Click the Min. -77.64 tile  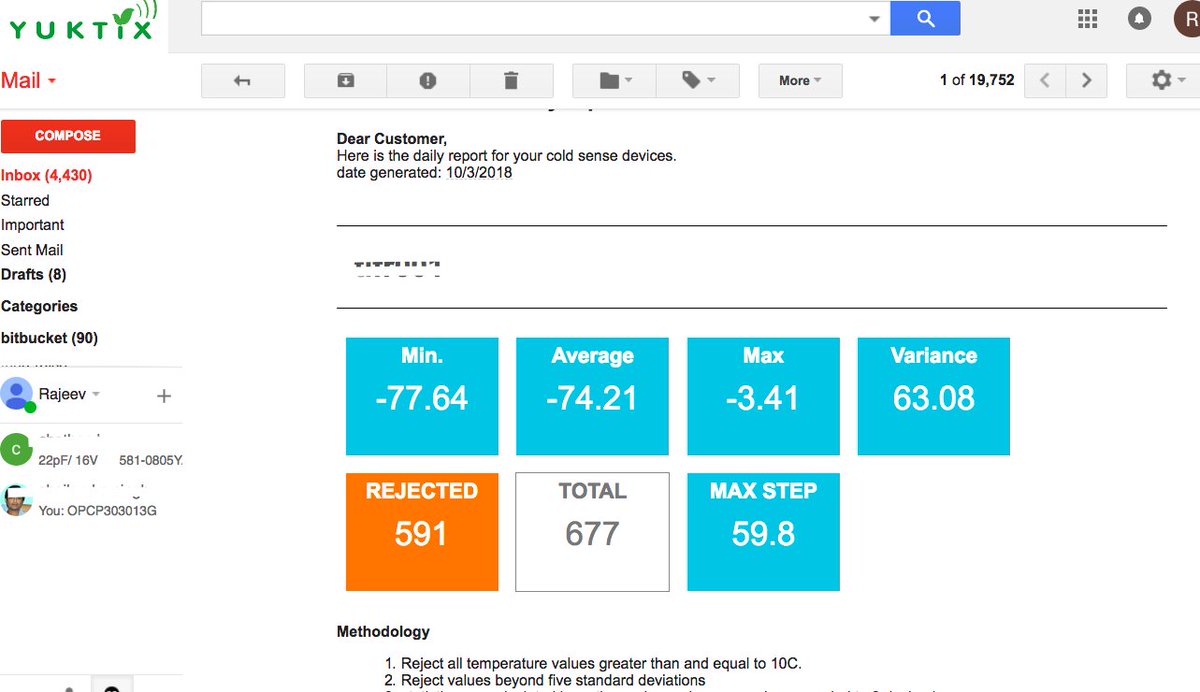422,396
